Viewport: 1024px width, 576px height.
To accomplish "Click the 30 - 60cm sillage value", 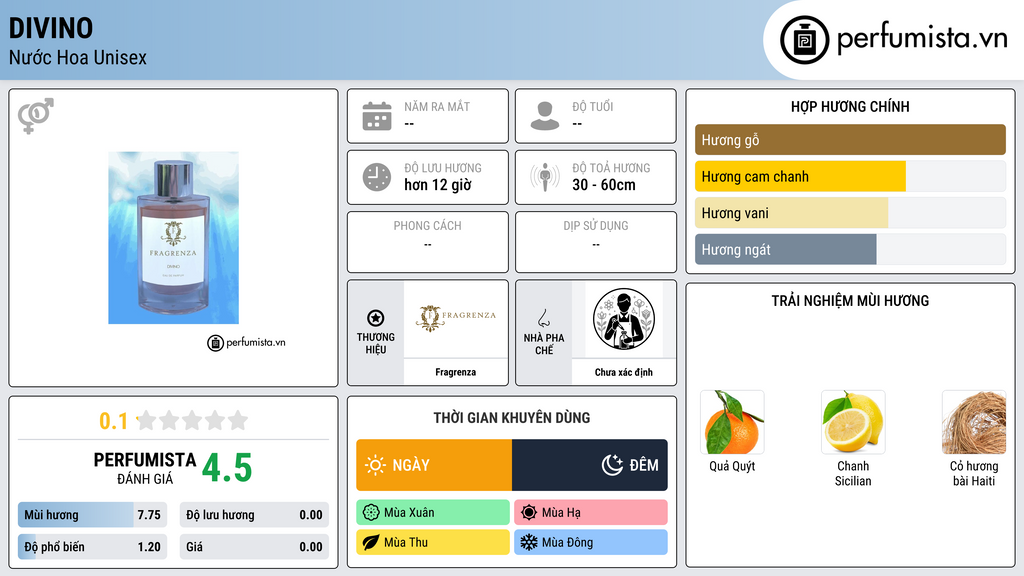I will (x=604, y=185).
